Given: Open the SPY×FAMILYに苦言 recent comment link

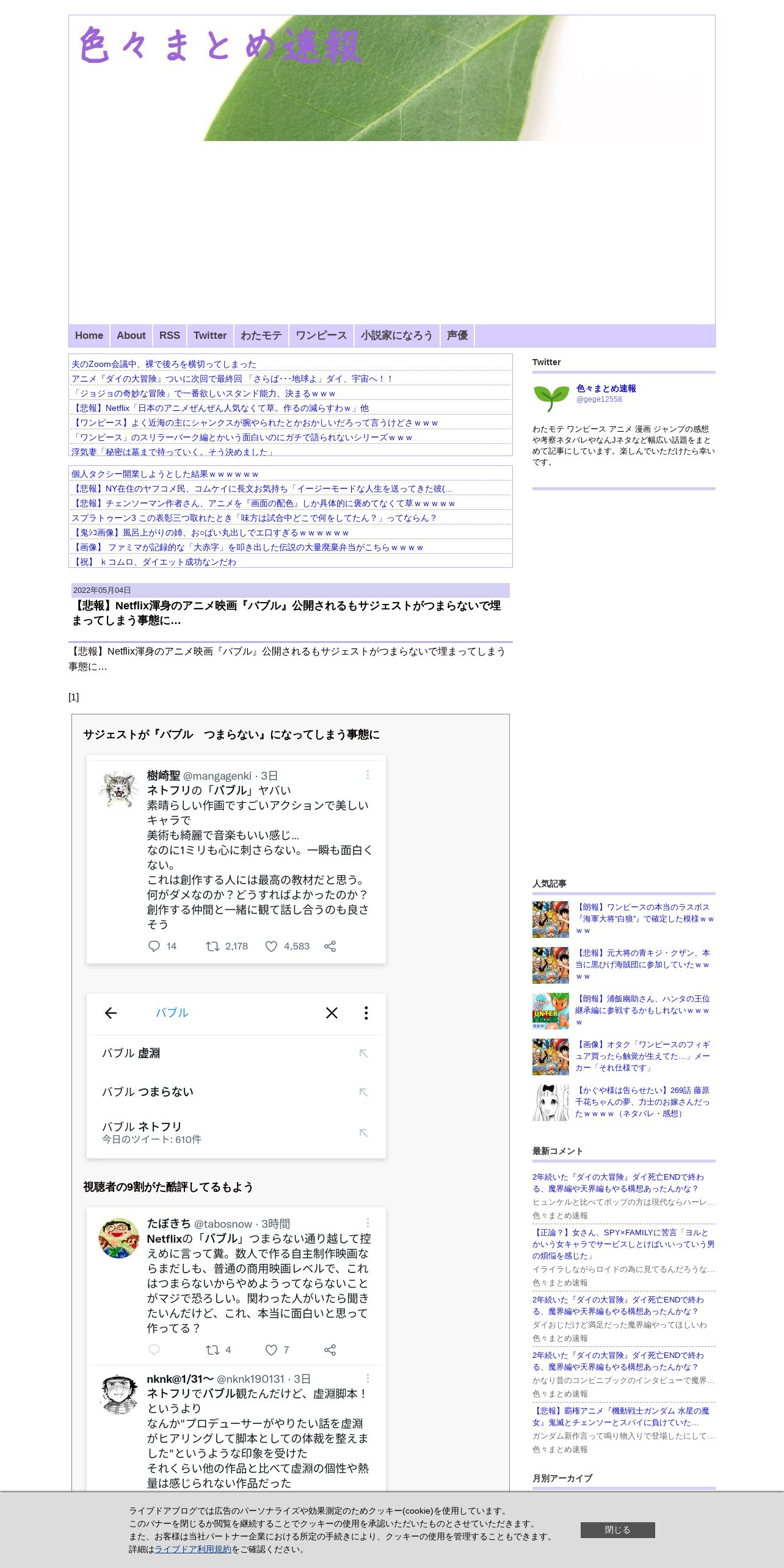Looking at the screenshot, I should tap(623, 1244).
